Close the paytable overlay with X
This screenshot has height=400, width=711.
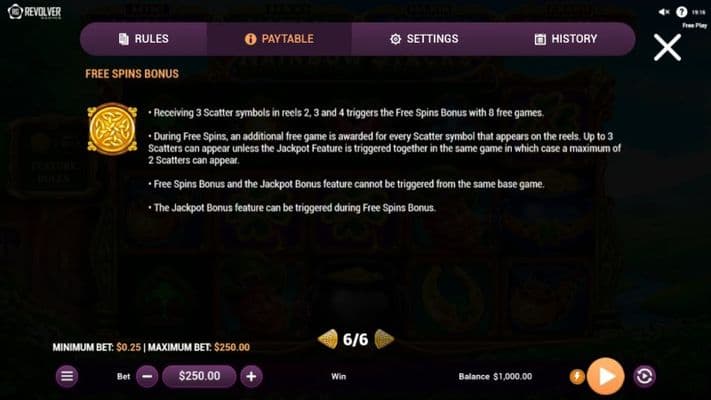667,48
